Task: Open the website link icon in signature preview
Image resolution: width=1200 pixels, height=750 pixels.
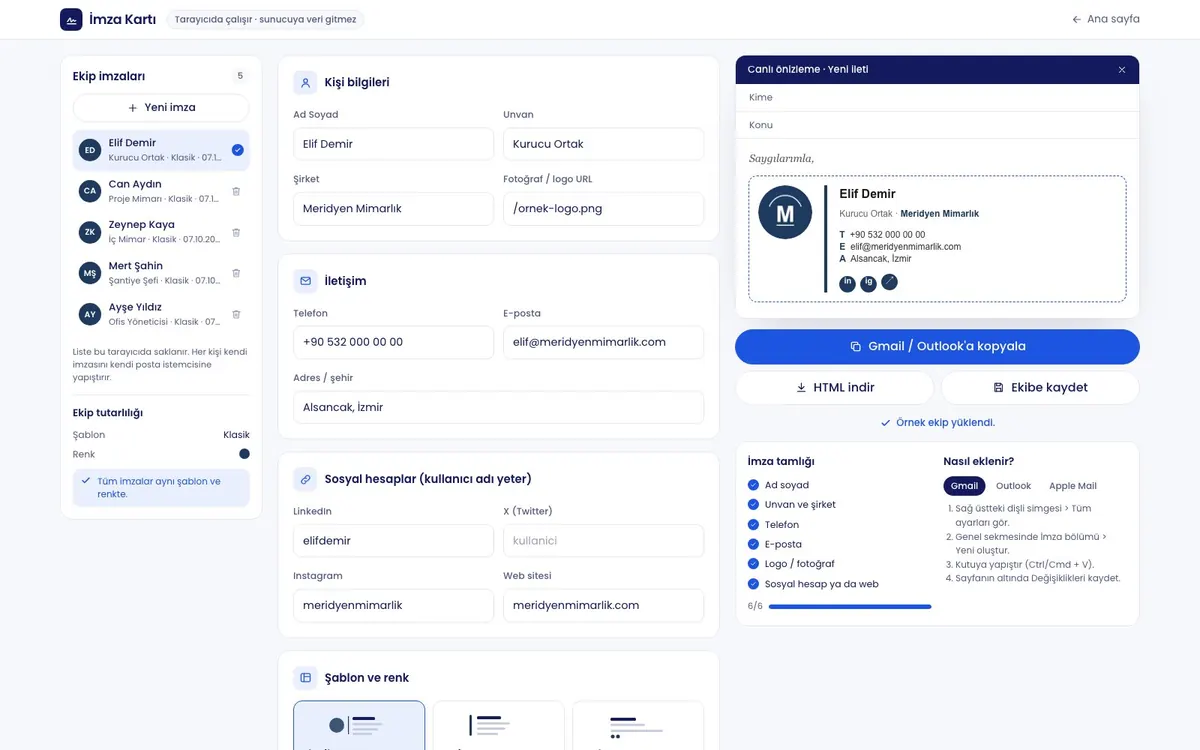Action: point(890,283)
